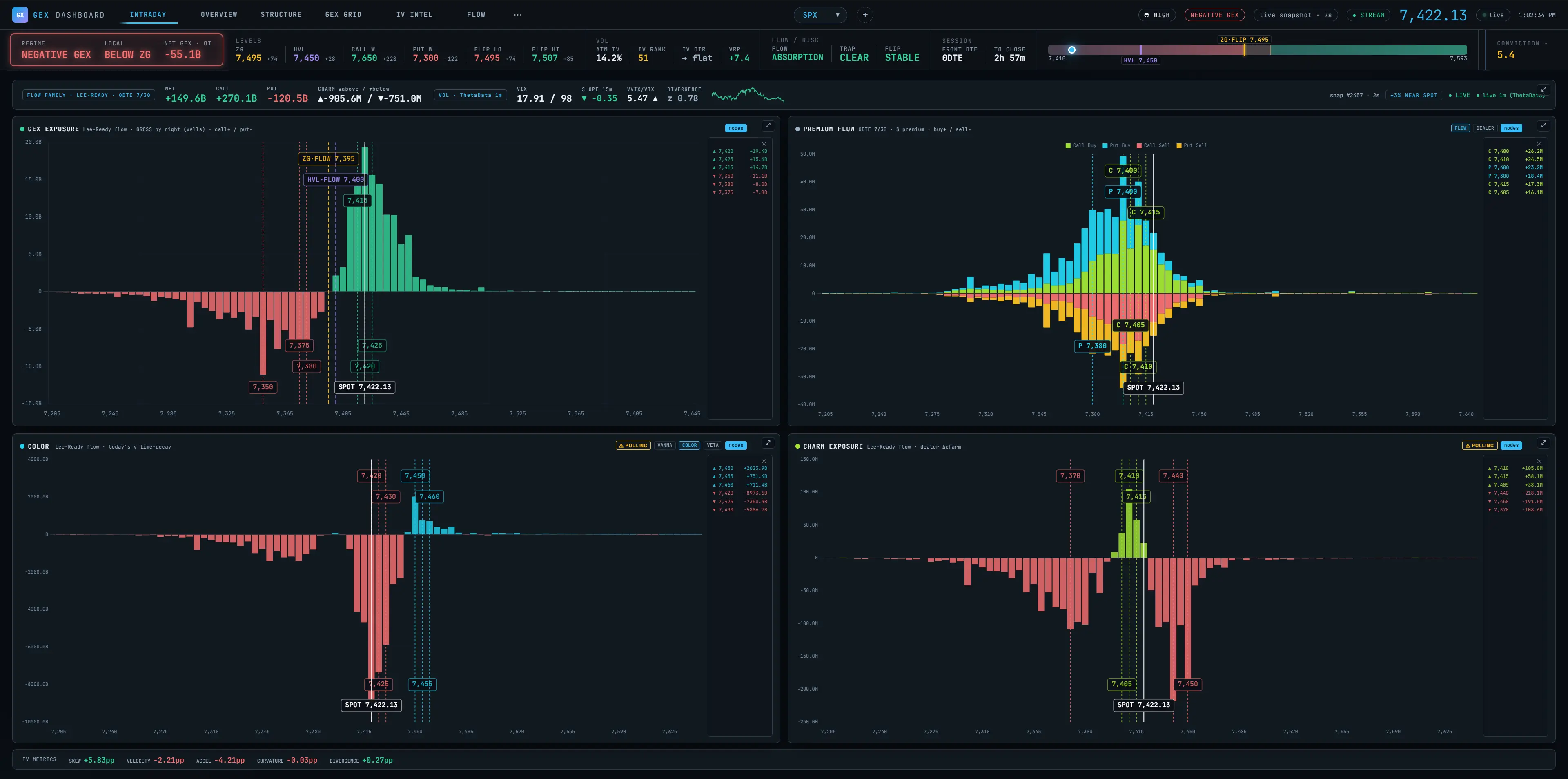The image size is (1568, 779).
Task: Toggle nodes in the GEX Exposure panel
Action: tap(736, 128)
